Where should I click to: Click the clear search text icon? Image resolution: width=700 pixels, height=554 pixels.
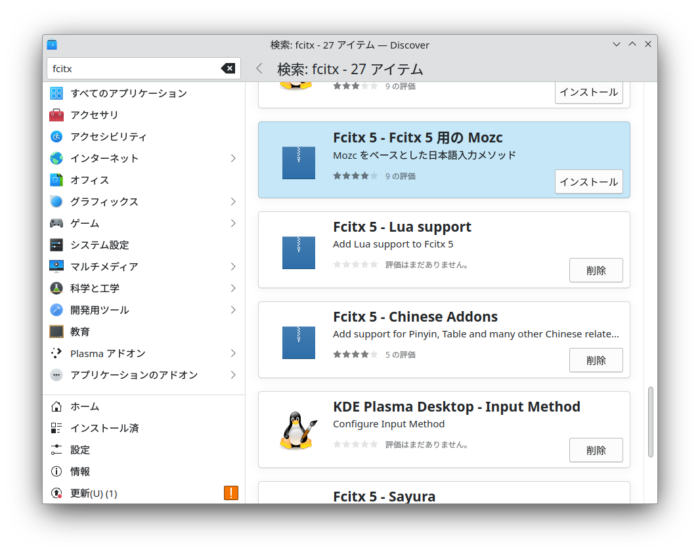coord(228,68)
